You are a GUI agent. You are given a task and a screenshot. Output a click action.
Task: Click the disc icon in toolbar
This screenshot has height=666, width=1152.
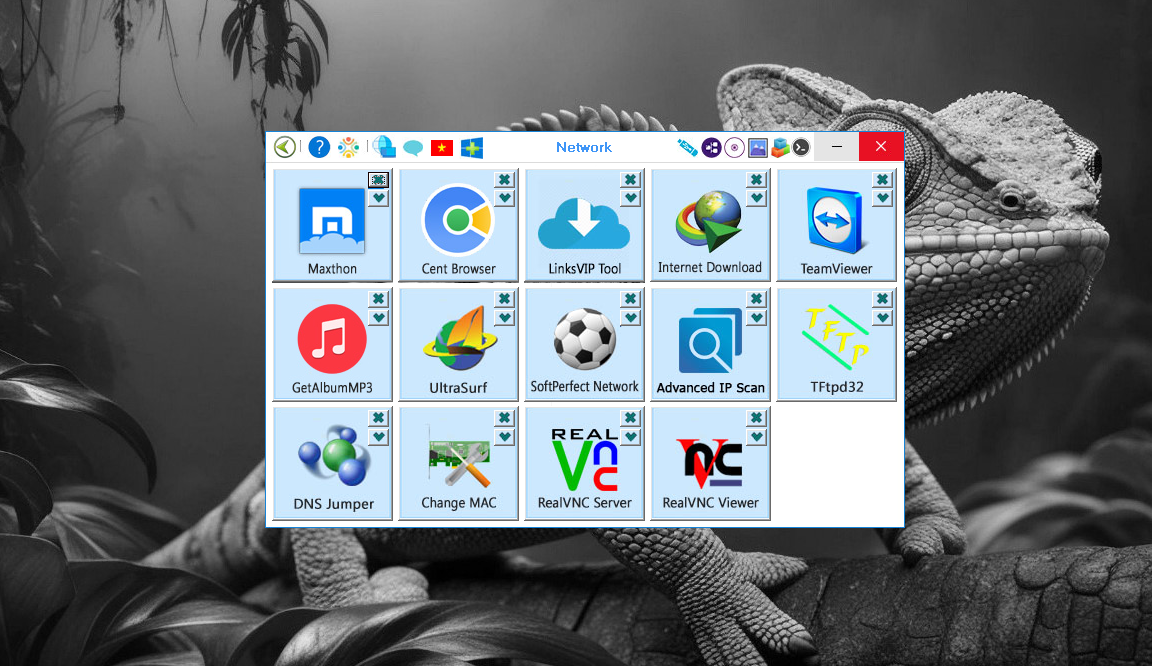pyautogui.click(x=734, y=148)
